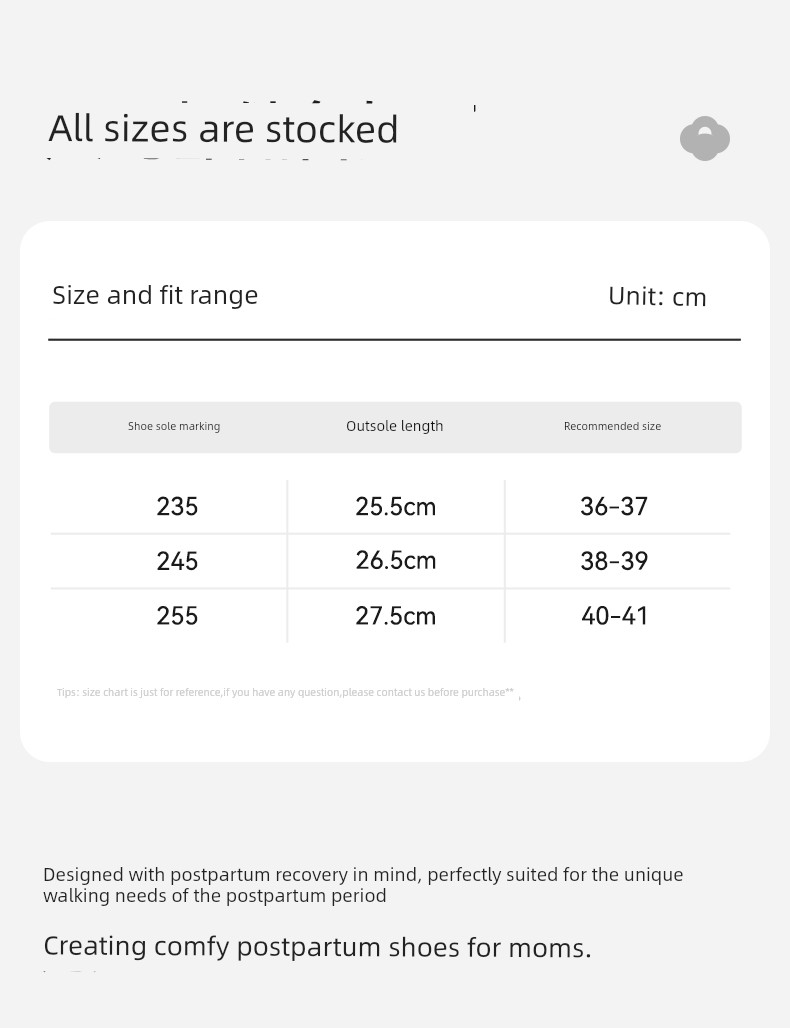Click 'Creating comfy postpartum shoes for moms' text
The width and height of the screenshot is (790, 1028).
coord(317,947)
